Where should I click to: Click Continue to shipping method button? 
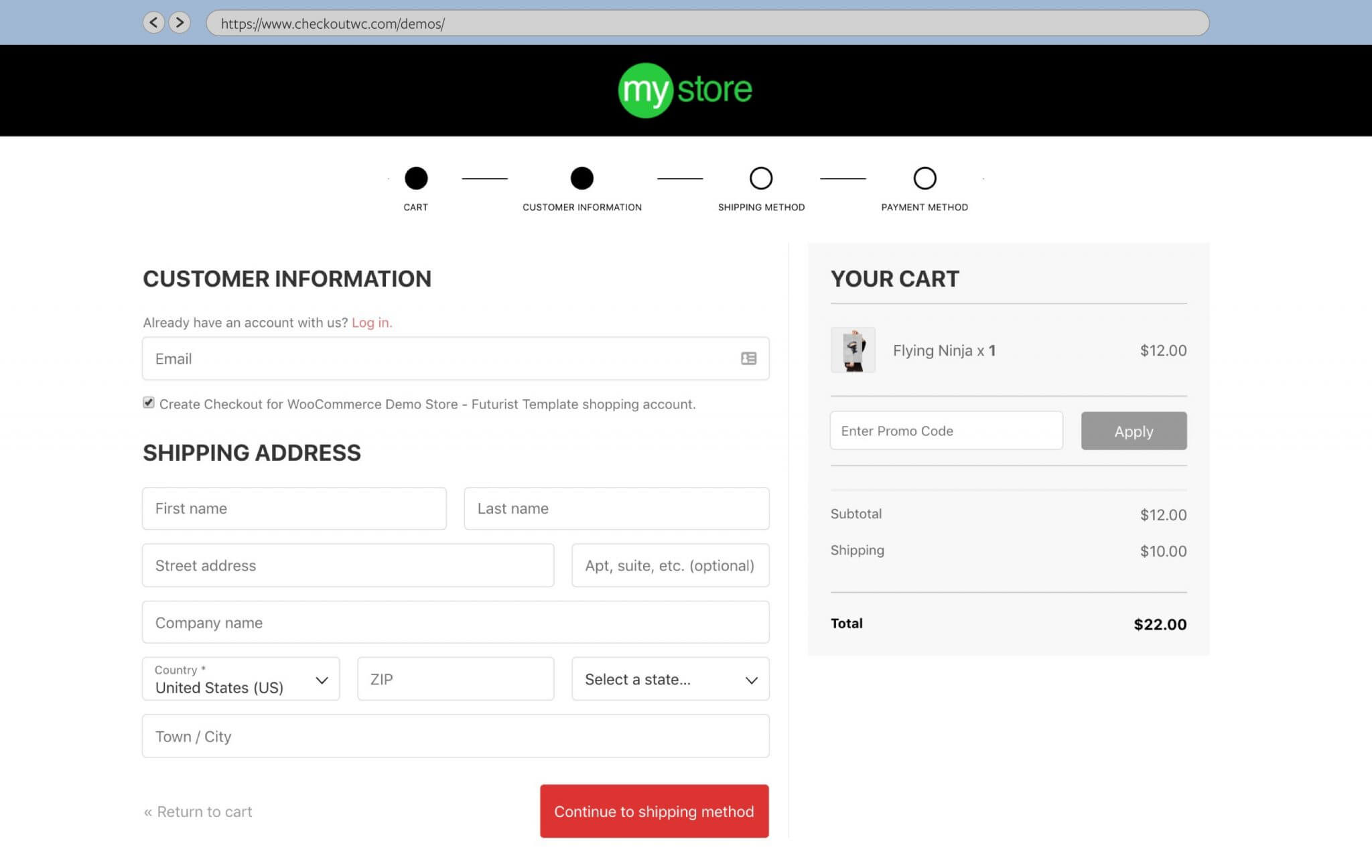(x=654, y=811)
